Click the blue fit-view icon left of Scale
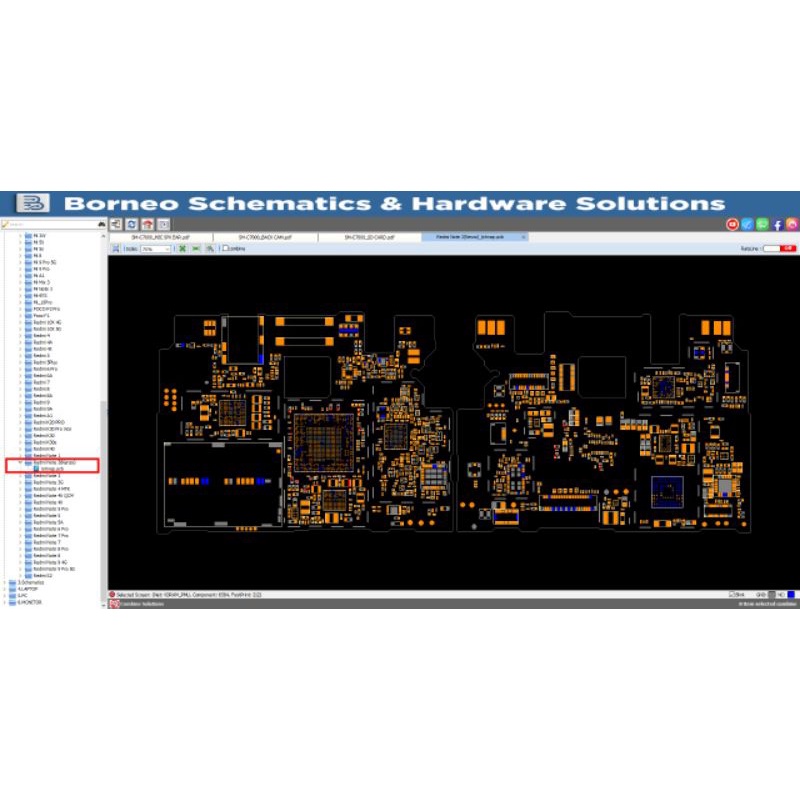The height and width of the screenshot is (800, 800). 116,248
